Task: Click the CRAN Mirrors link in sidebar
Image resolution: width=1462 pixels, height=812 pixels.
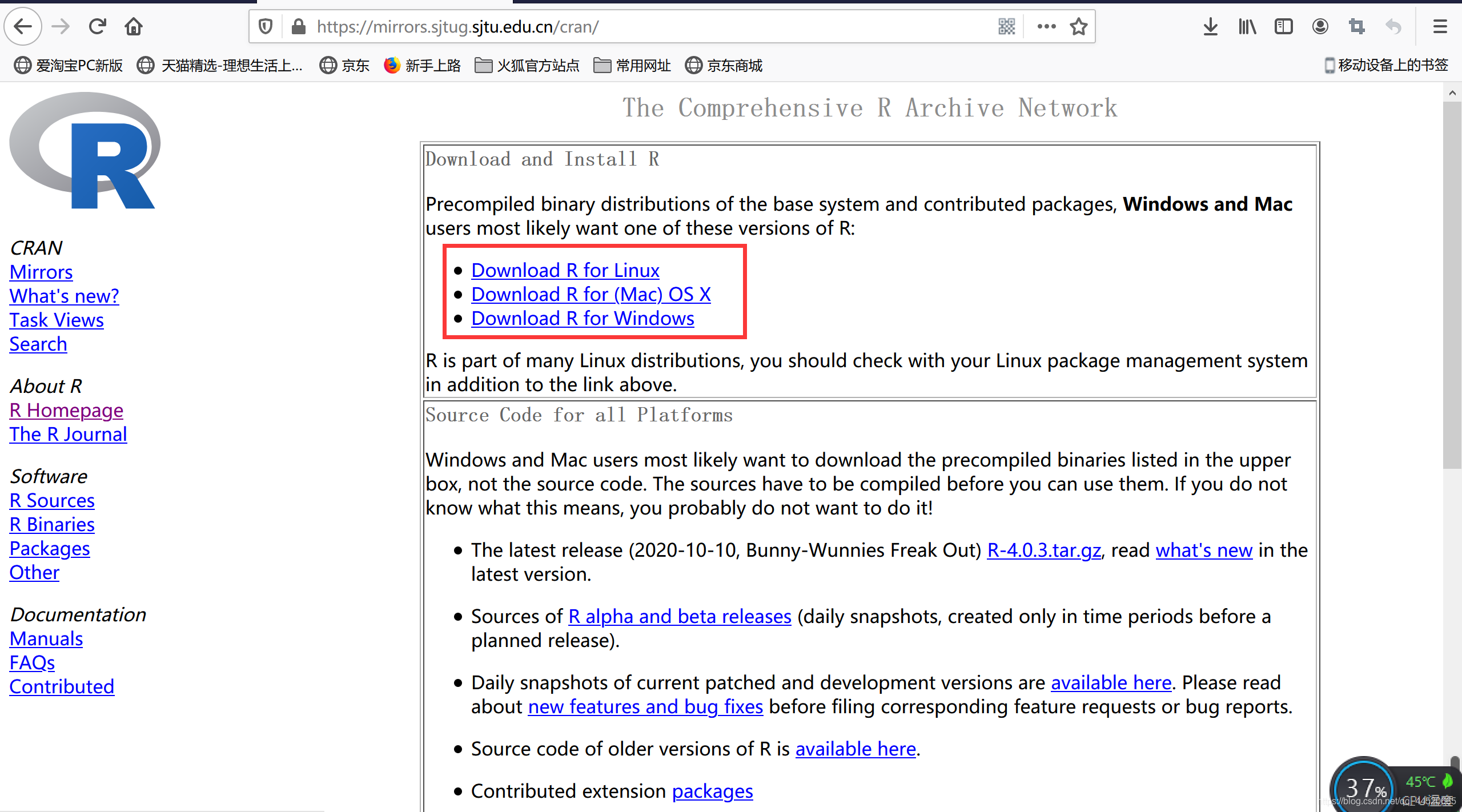Action: coord(40,271)
